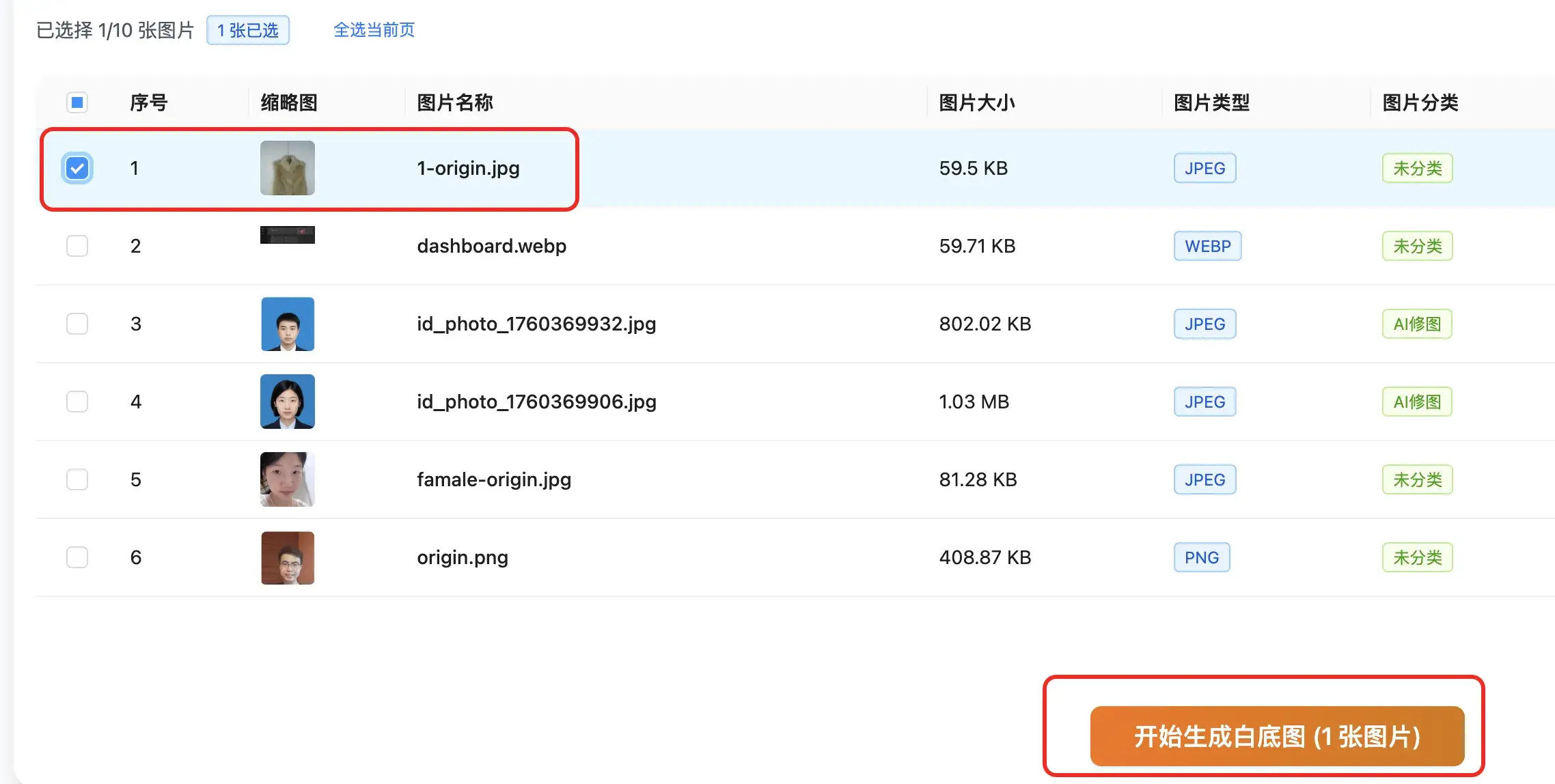Click the 图片大小 column header

click(976, 102)
